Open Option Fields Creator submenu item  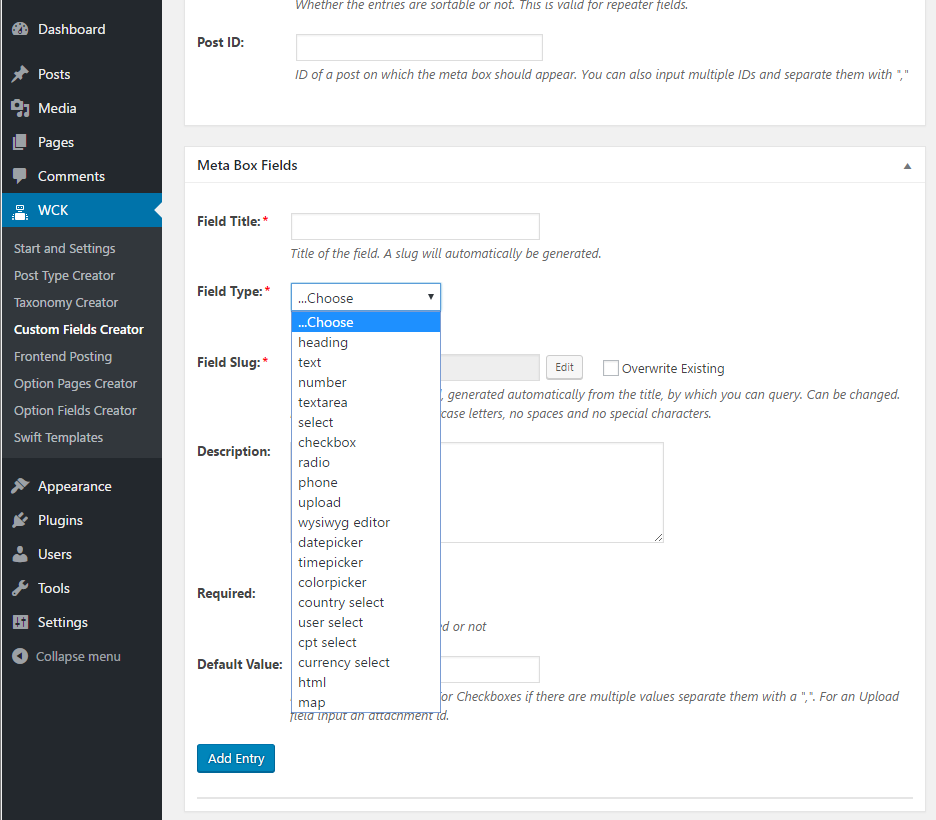pyautogui.click(x=75, y=411)
